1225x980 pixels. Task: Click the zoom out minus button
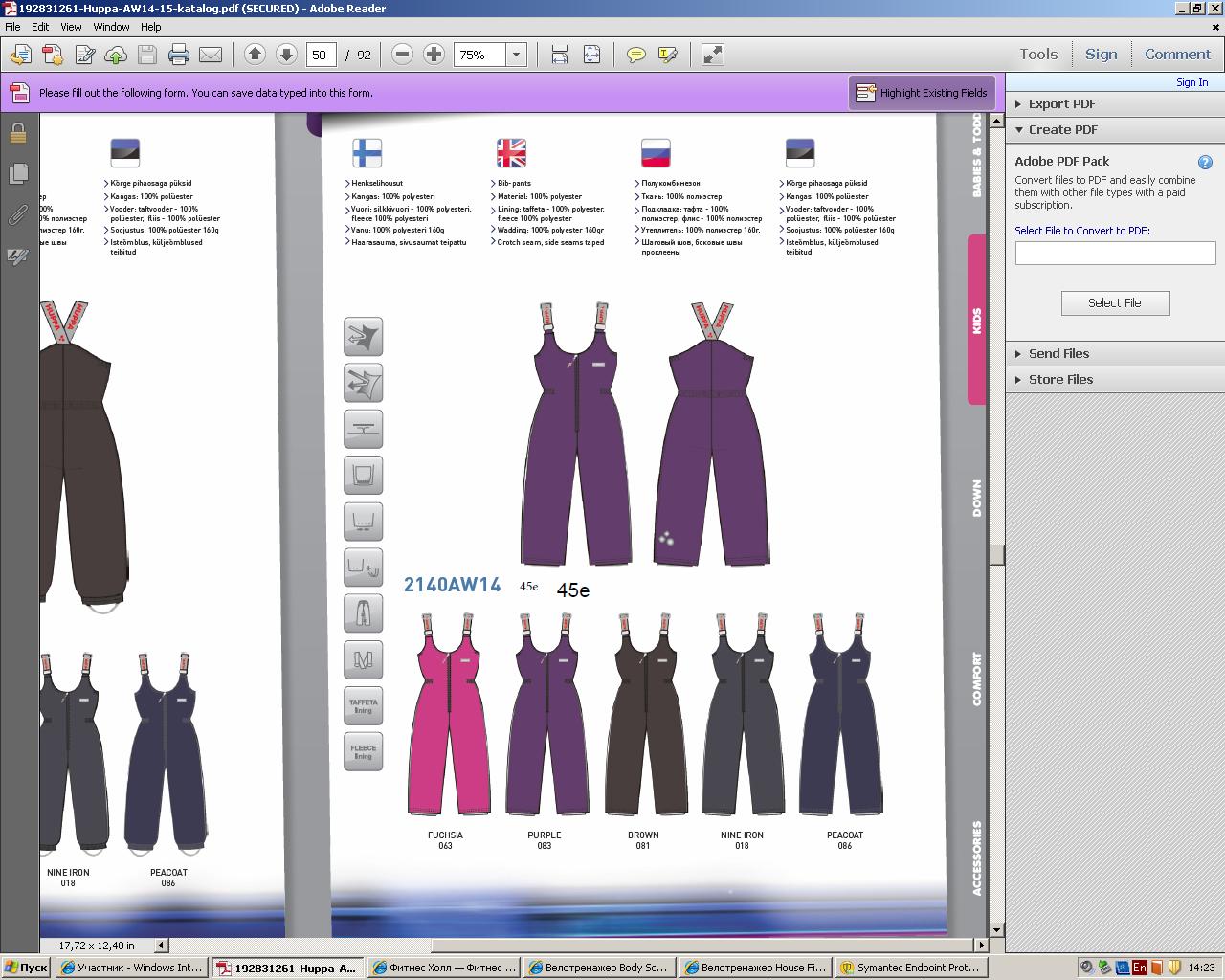[x=403, y=55]
